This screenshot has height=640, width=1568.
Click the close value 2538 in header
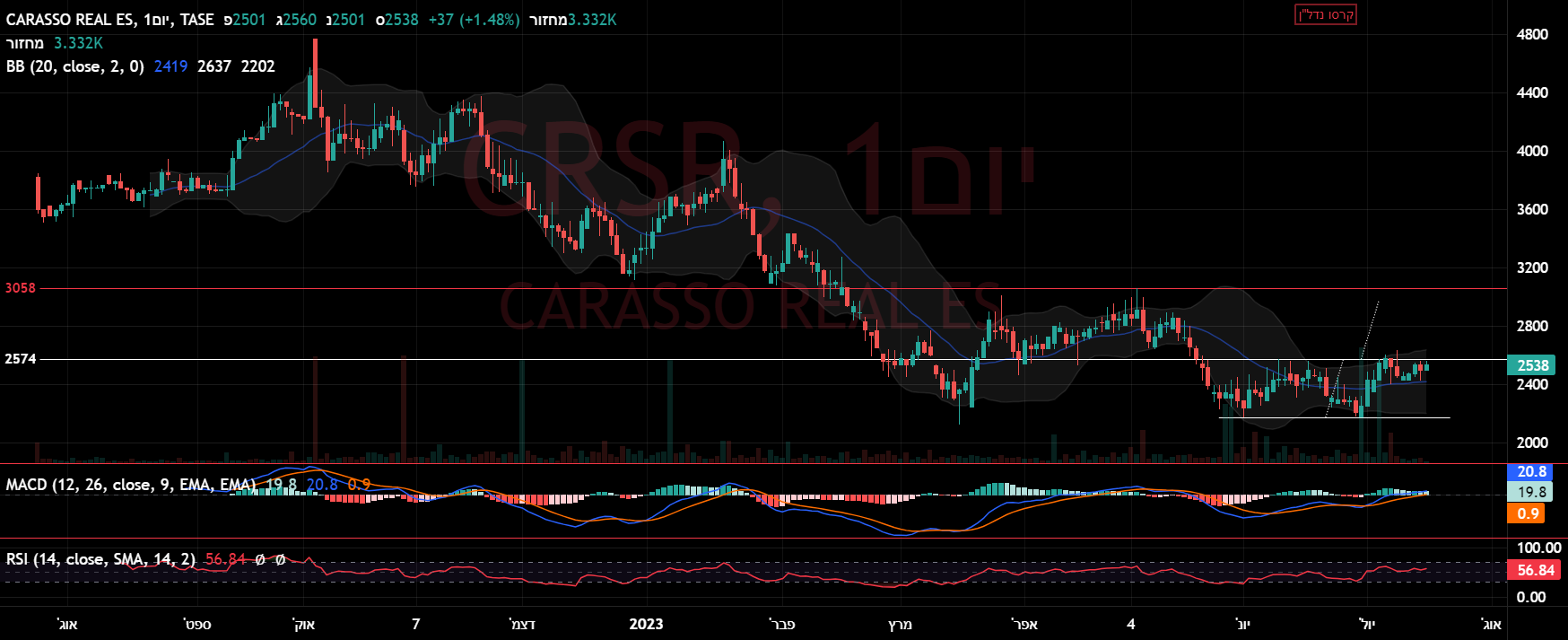tap(402, 20)
